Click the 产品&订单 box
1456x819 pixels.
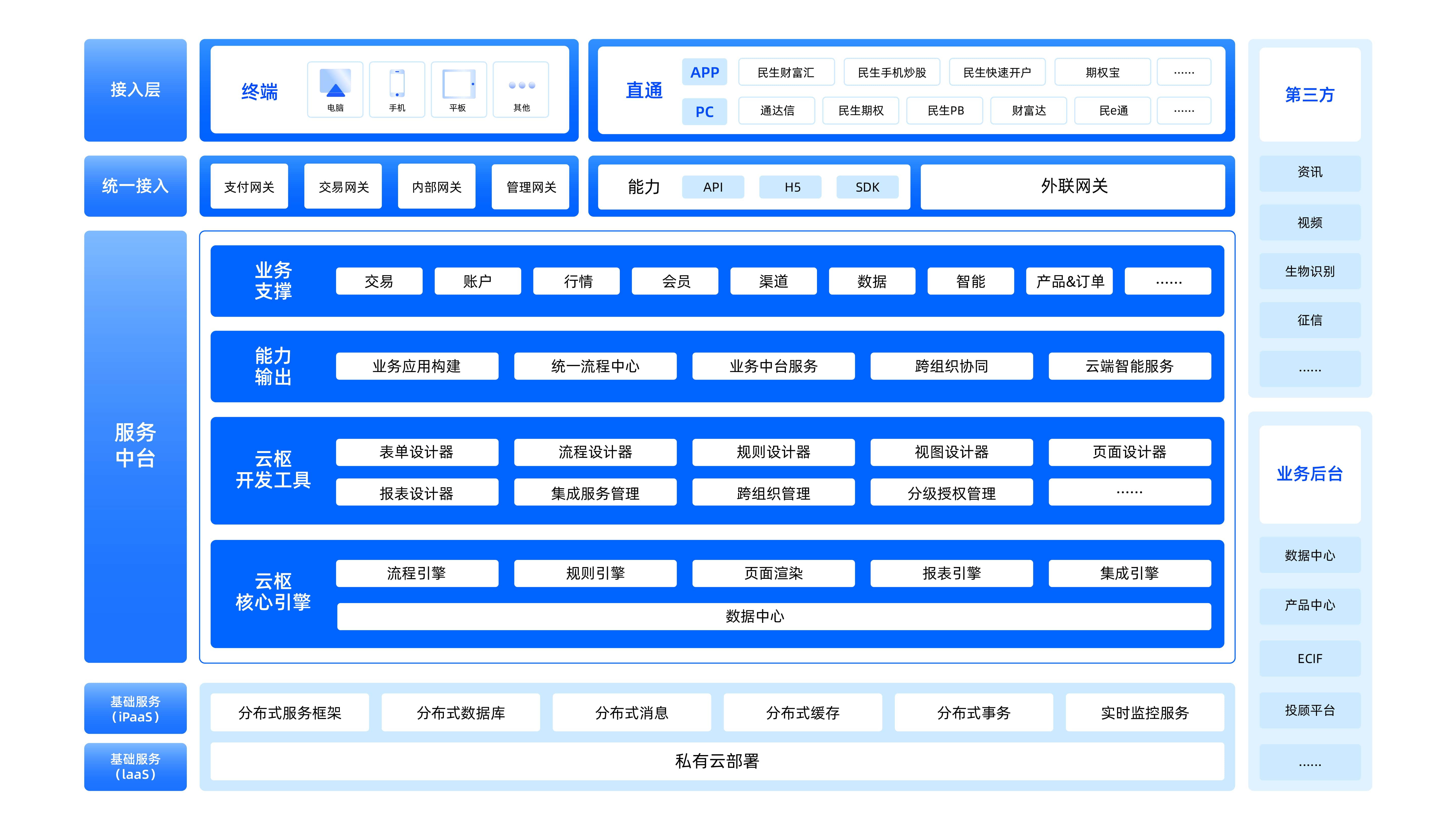tap(1070, 281)
